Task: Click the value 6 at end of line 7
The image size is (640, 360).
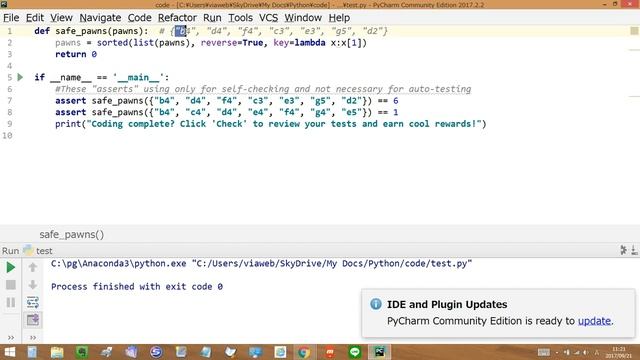Action: point(396,101)
